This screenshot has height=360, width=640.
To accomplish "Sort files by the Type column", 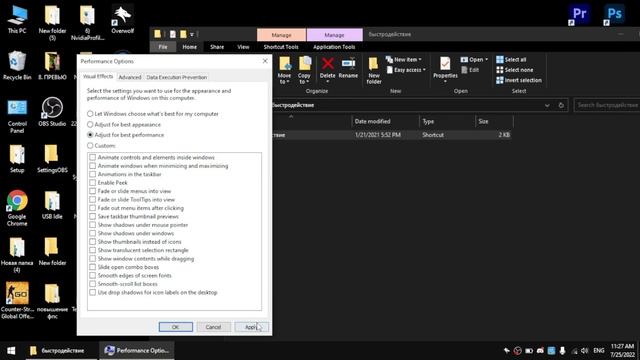I will pyautogui.click(x=447, y=121).
